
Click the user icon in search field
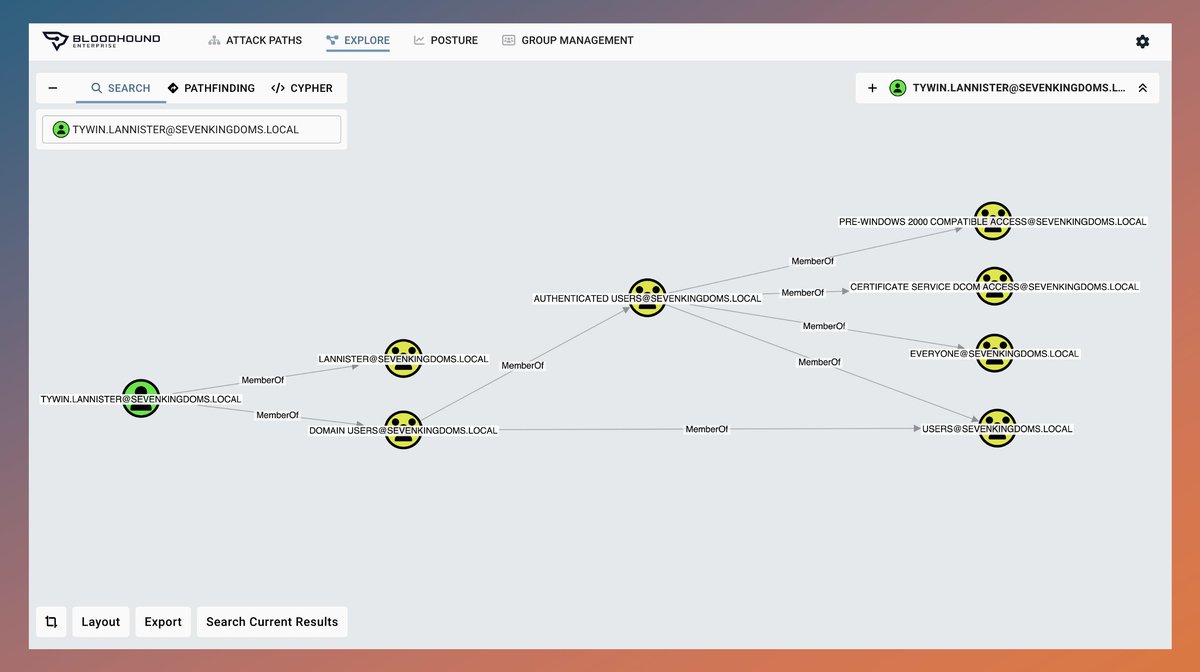61,129
